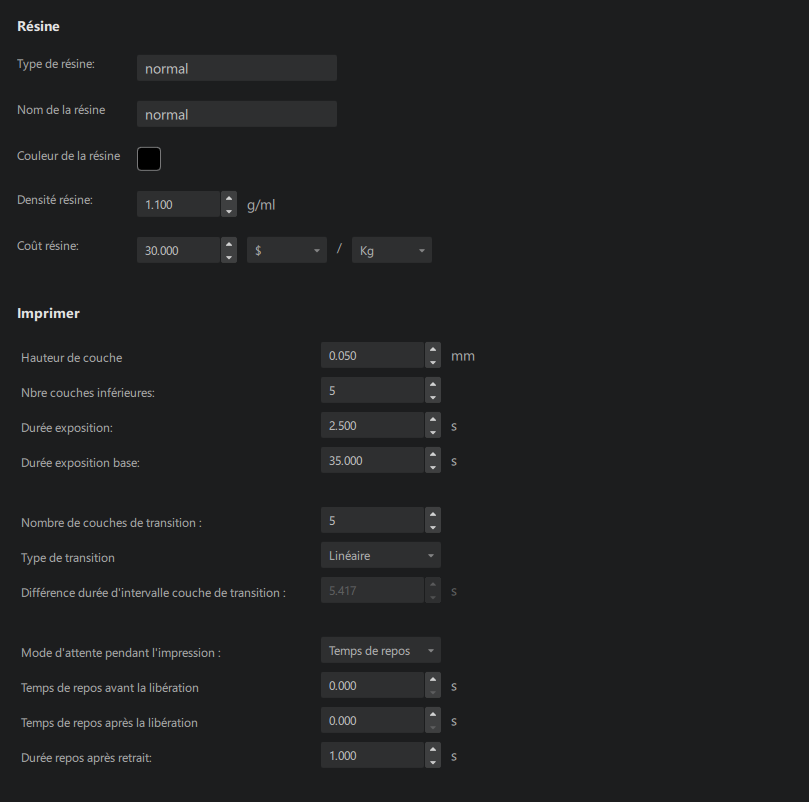
Task: Open the Temps de repos mode dropdown
Action: [x=380, y=650]
